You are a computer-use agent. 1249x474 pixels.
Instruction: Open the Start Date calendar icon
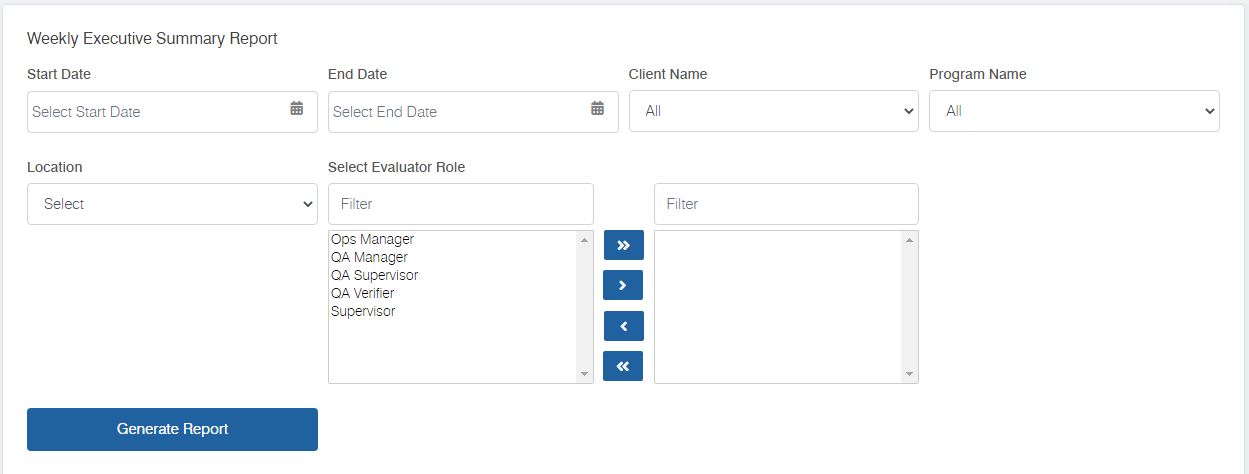coord(297,109)
